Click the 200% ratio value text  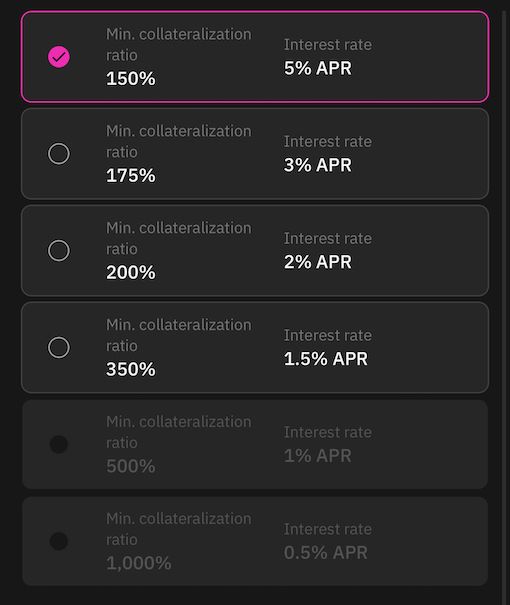point(131,272)
